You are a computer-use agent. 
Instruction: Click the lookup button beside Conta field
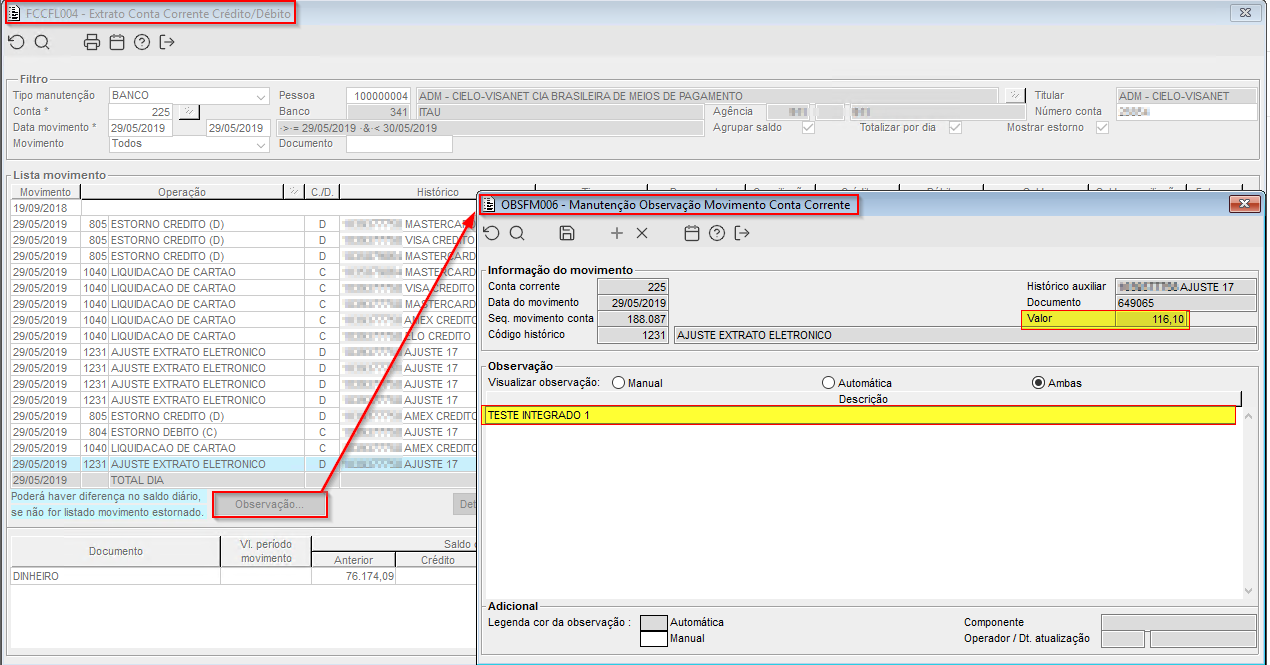tap(187, 112)
